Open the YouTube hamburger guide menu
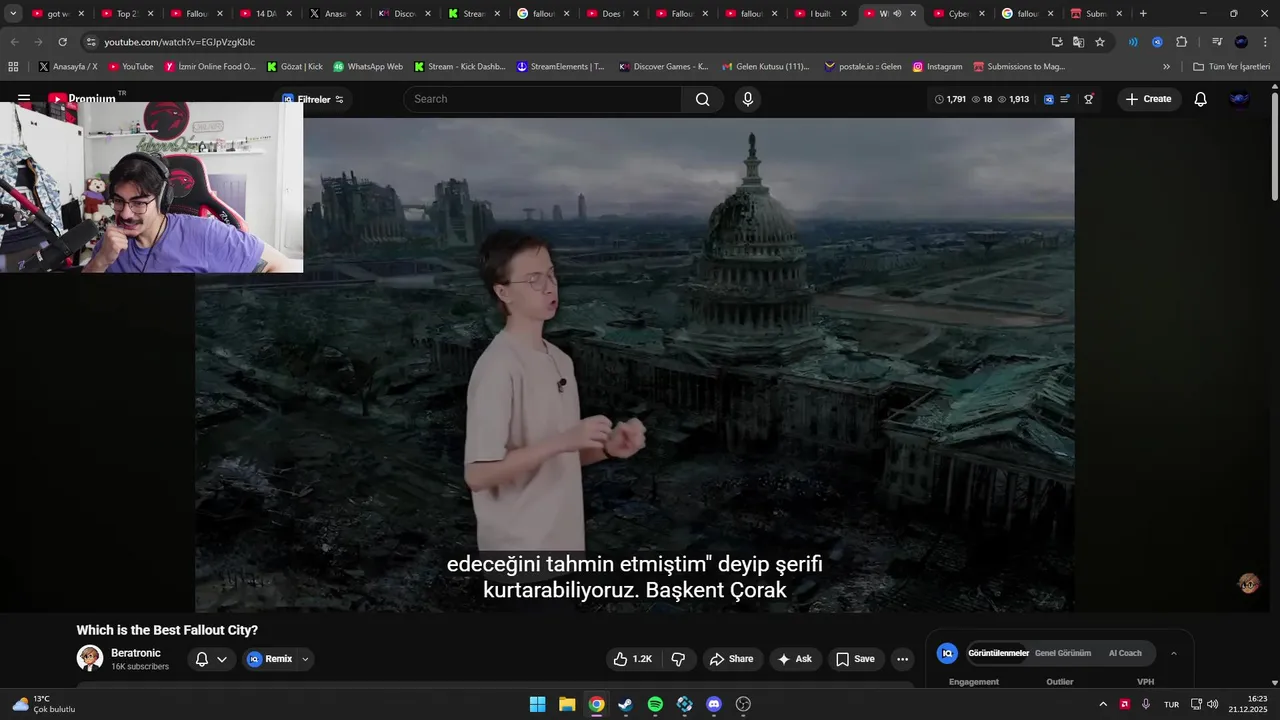The width and height of the screenshot is (1280, 720). coord(24,98)
